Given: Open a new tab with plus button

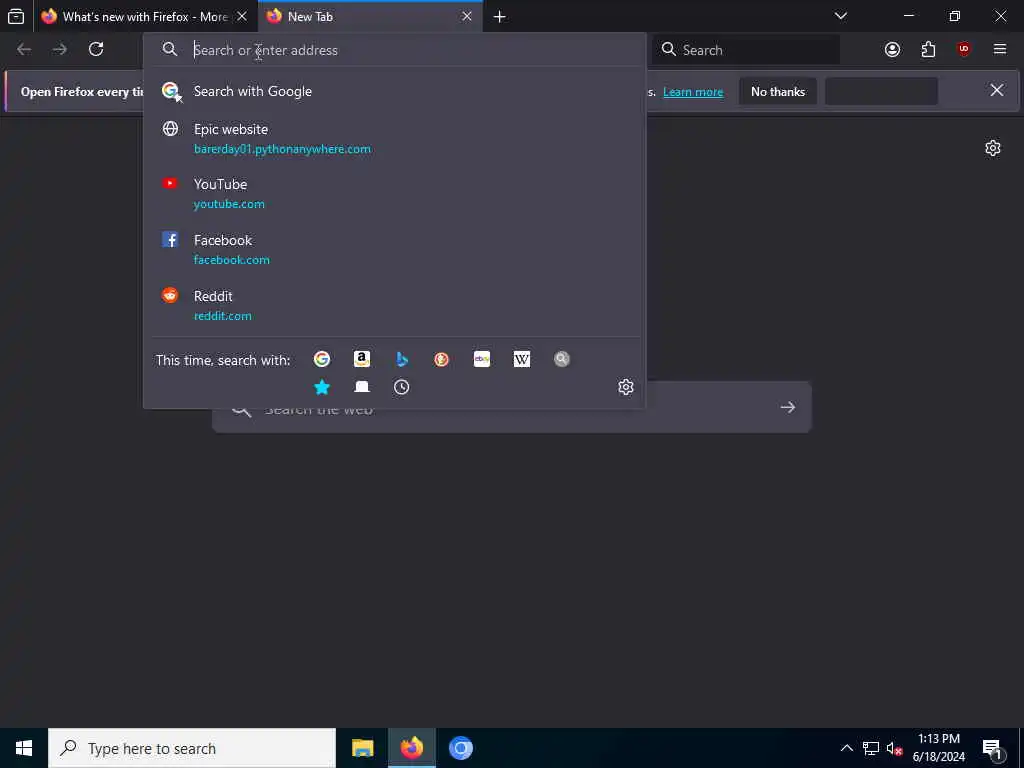Looking at the screenshot, I should [x=500, y=17].
